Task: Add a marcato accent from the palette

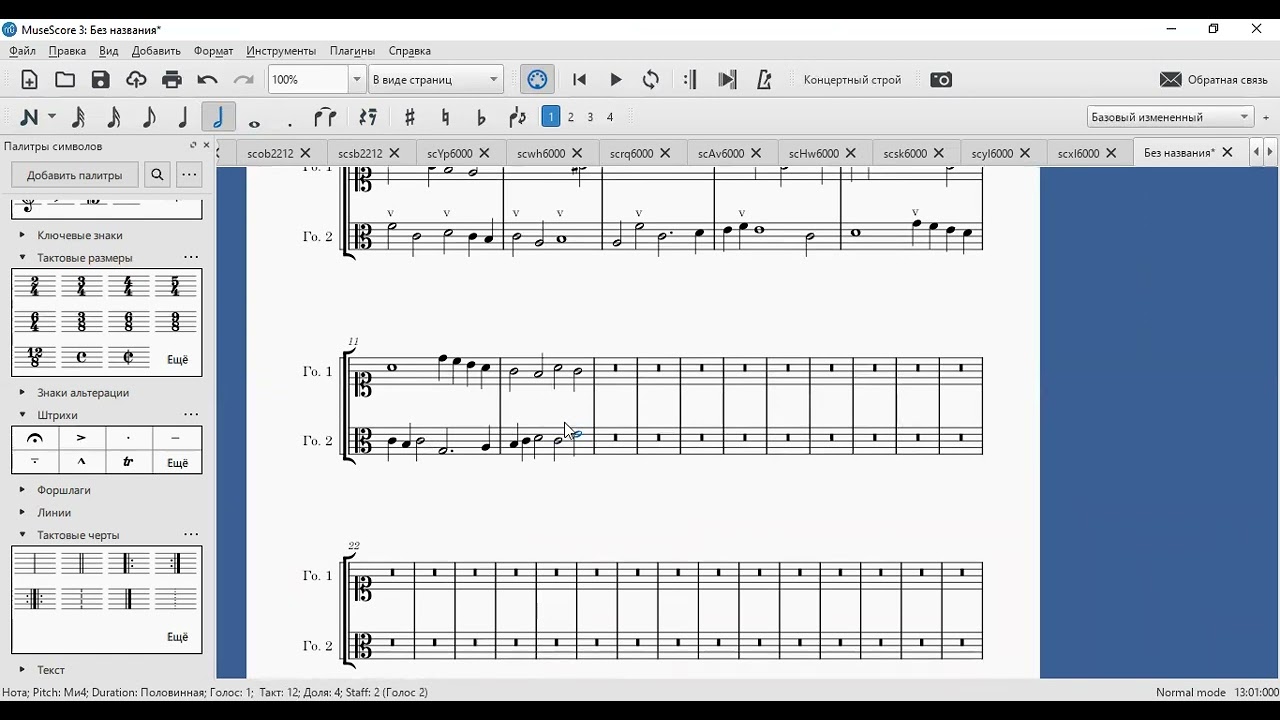Action: click(x=82, y=462)
